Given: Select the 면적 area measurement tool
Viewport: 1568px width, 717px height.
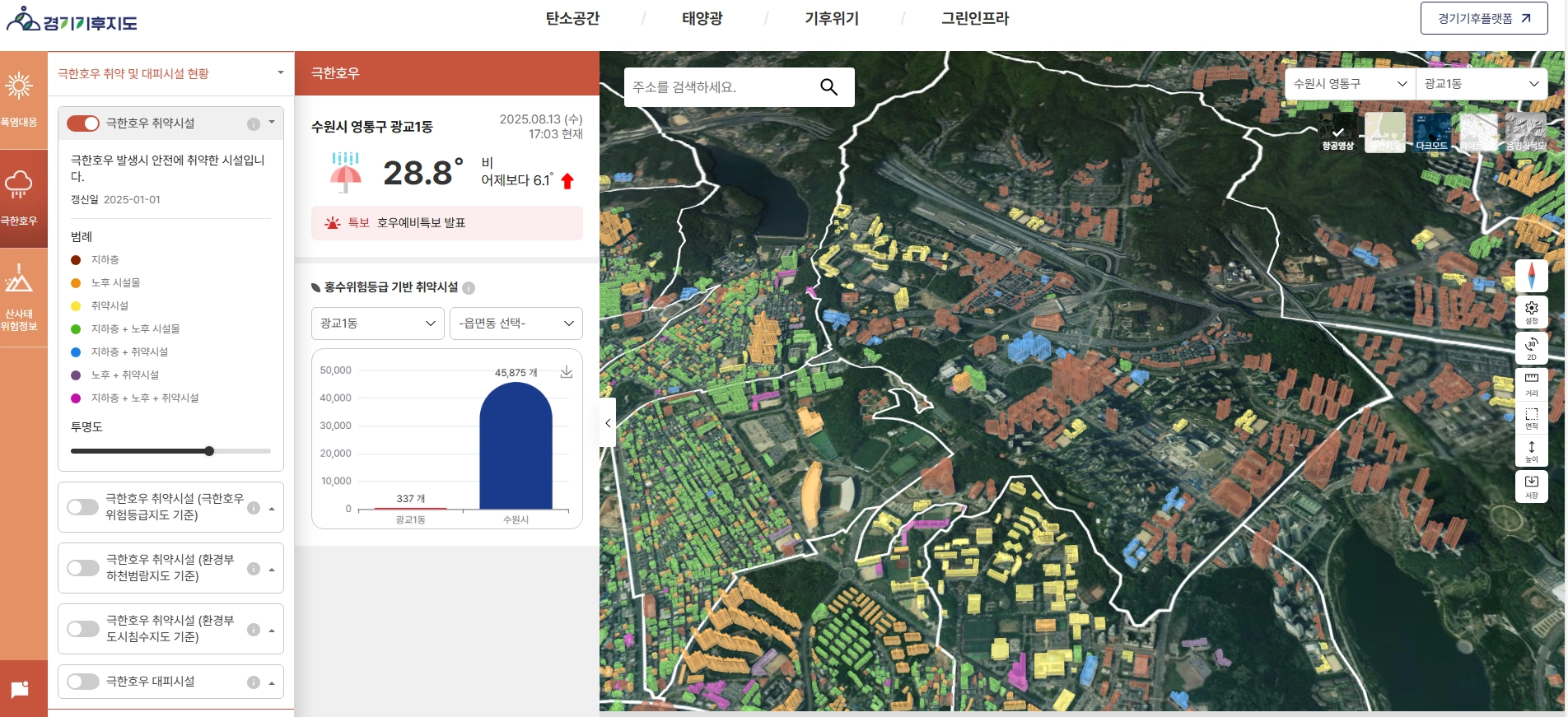Looking at the screenshot, I should [1531, 417].
